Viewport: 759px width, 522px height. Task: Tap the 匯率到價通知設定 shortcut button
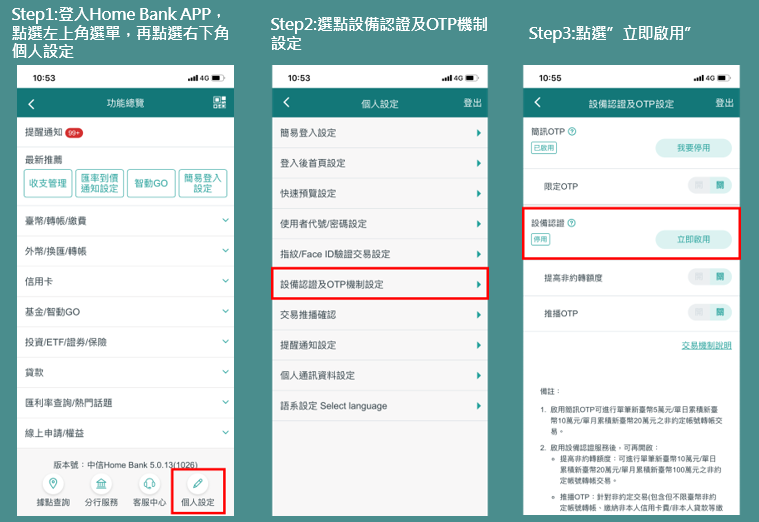[100, 183]
